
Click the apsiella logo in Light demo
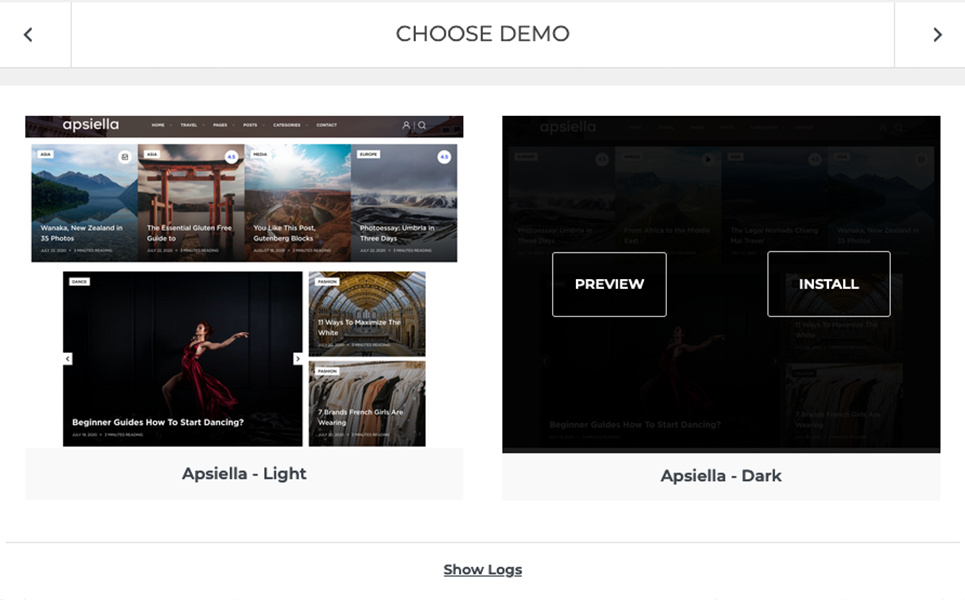click(x=90, y=124)
